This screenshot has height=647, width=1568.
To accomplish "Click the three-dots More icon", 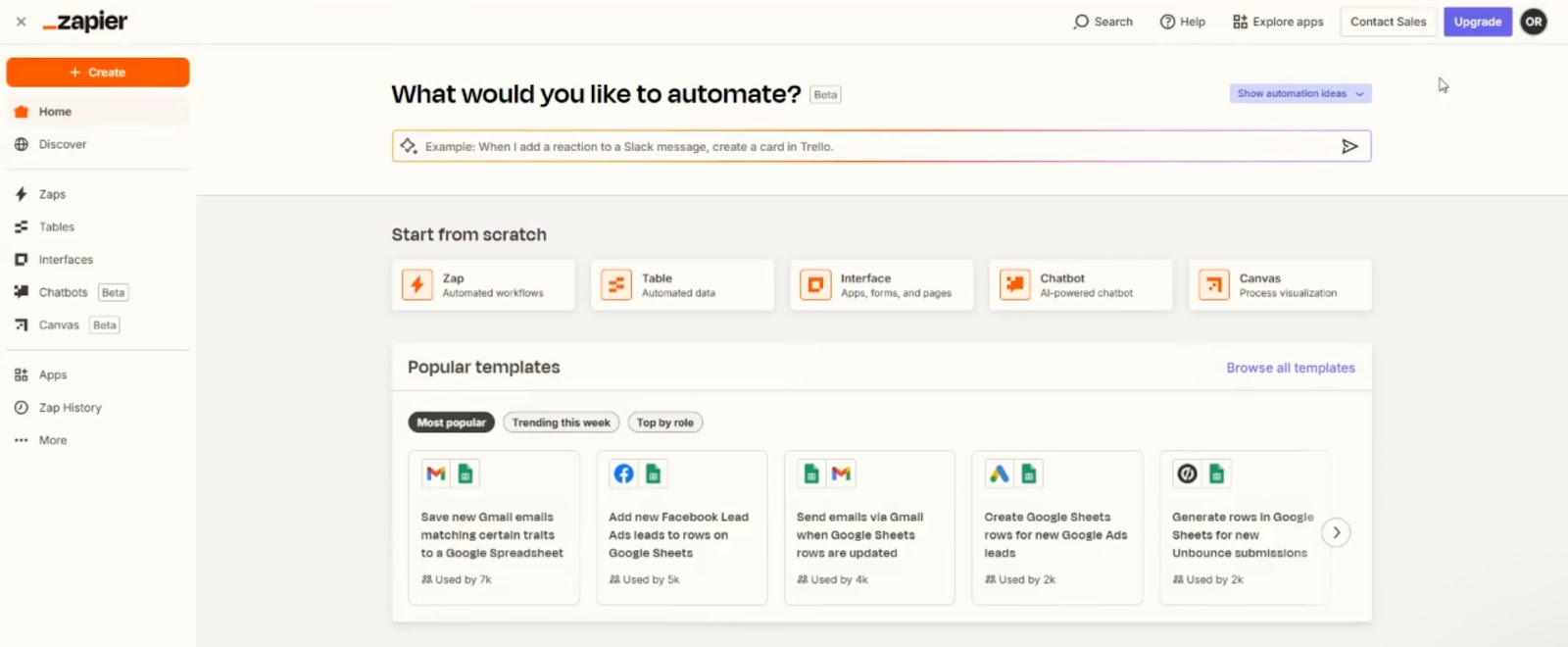I will (x=22, y=440).
